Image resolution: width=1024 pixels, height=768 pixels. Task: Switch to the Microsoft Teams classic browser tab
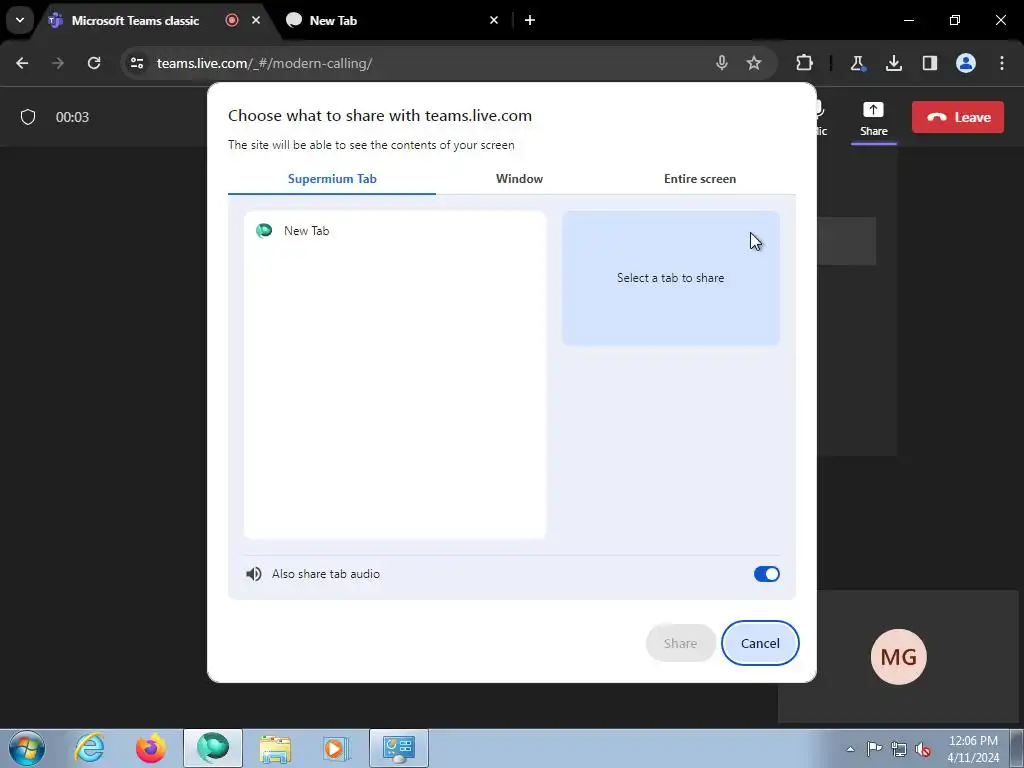[x=135, y=20]
